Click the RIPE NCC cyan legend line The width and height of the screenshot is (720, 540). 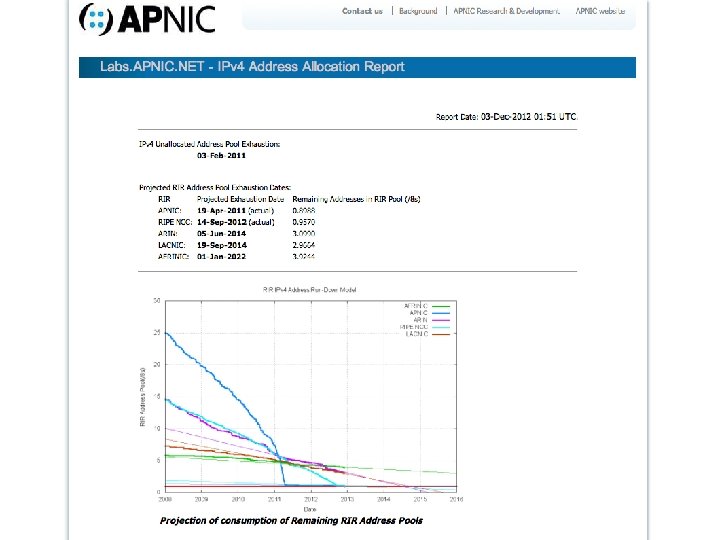441,327
